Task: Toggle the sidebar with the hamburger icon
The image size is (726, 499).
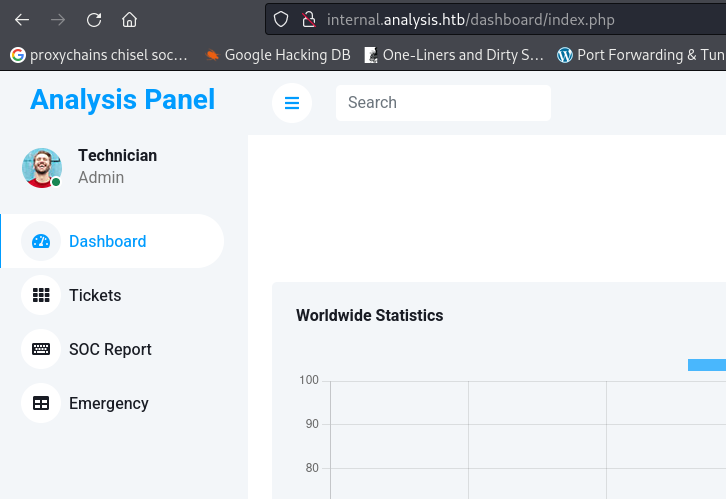Action: click(292, 103)
